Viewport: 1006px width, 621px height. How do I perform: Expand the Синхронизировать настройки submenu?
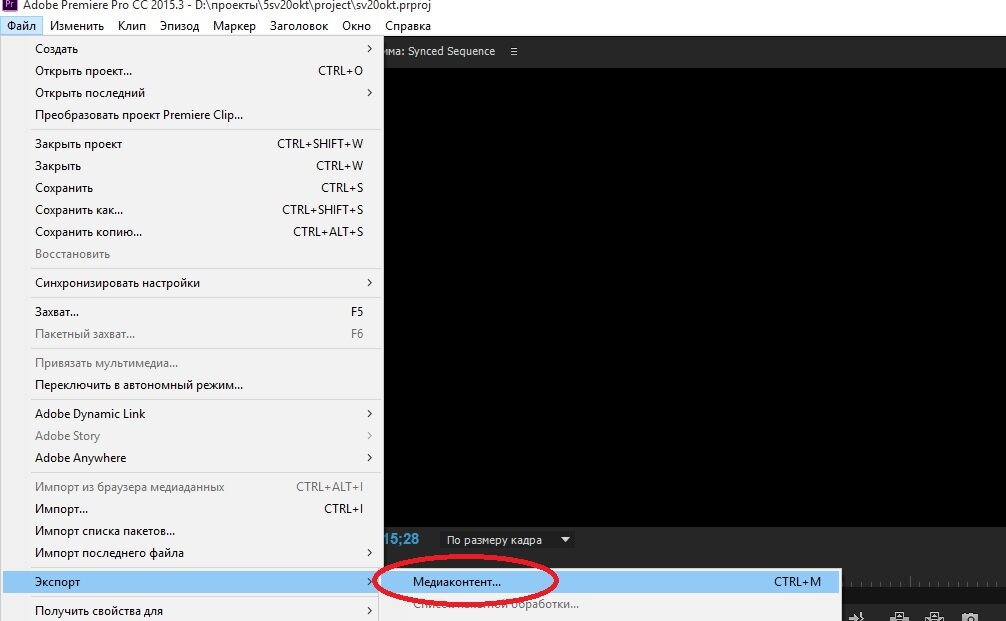192,283
